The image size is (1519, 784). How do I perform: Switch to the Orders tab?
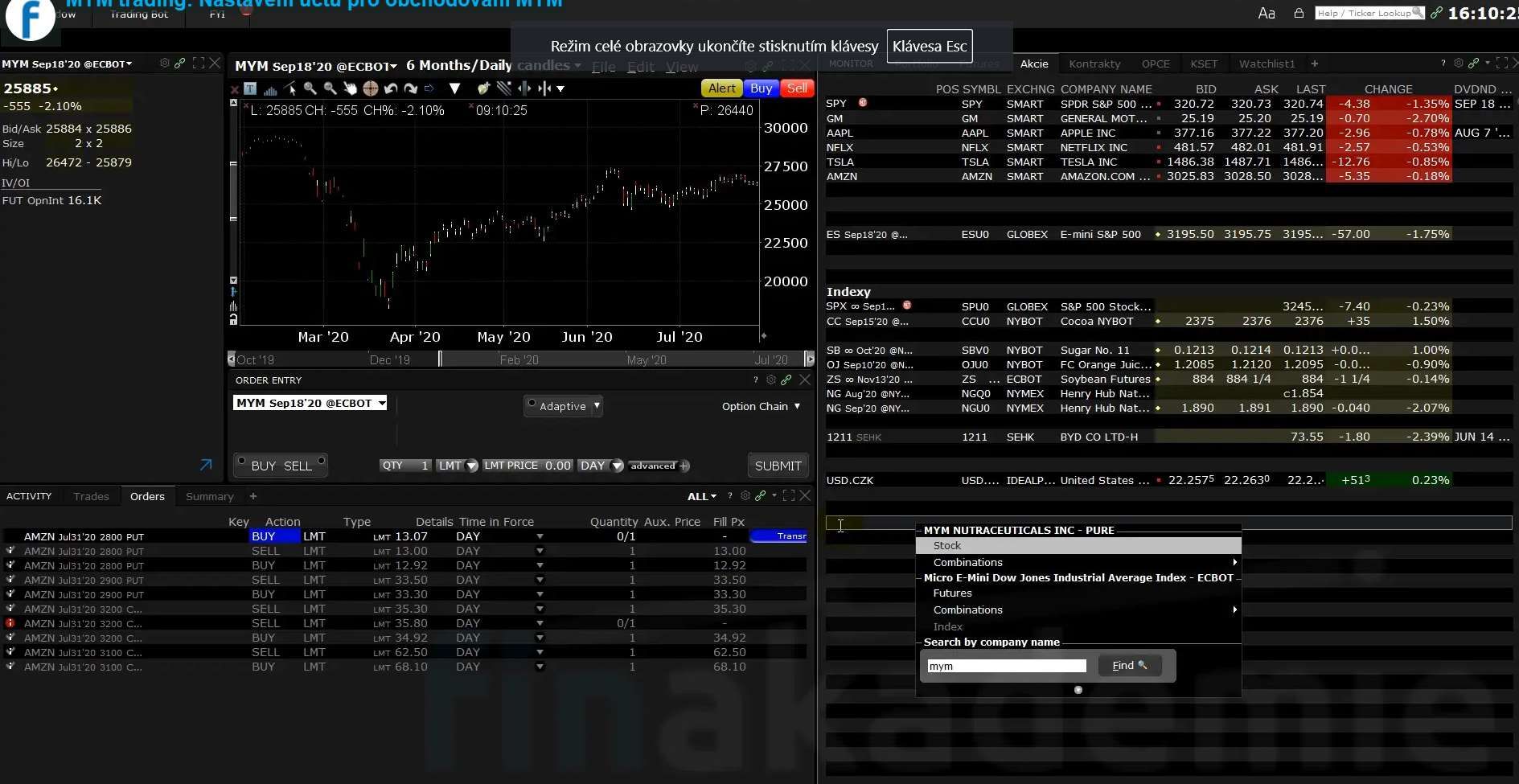(147, 496)
